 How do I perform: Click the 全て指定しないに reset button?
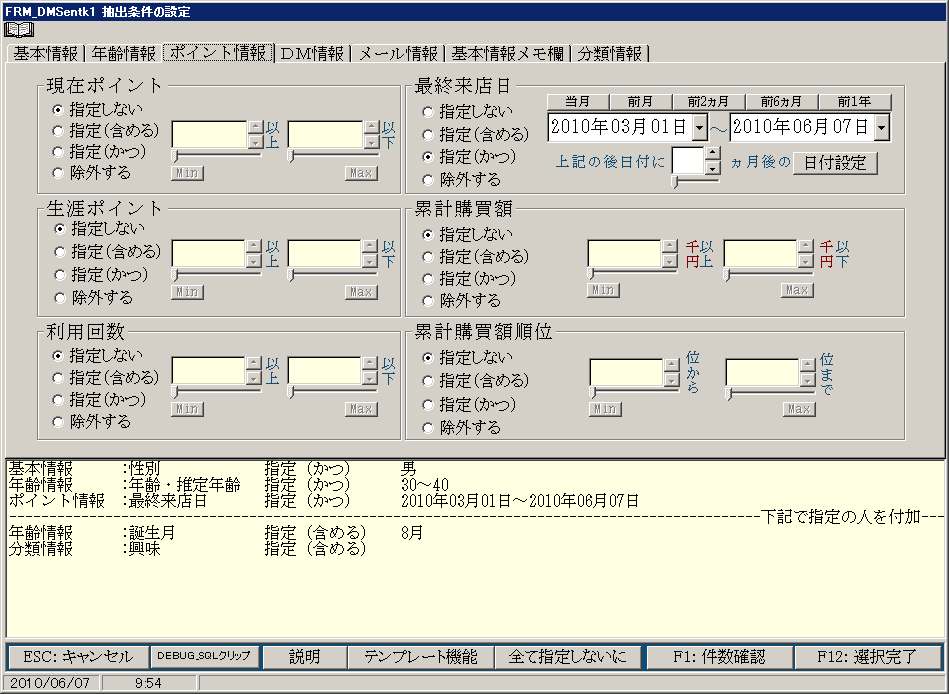click(x=567, y=657)
